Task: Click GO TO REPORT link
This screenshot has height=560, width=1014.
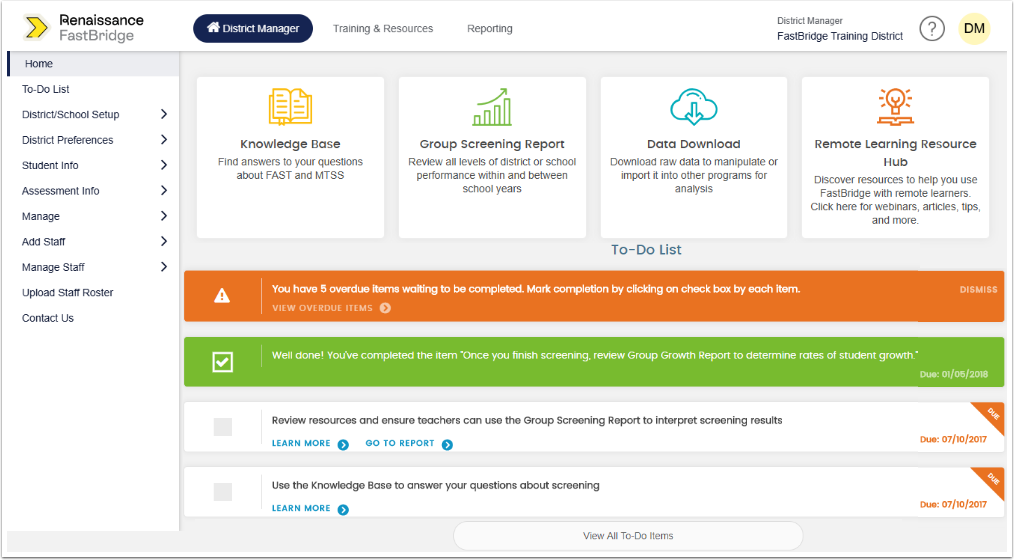Action: coord(400,444)
